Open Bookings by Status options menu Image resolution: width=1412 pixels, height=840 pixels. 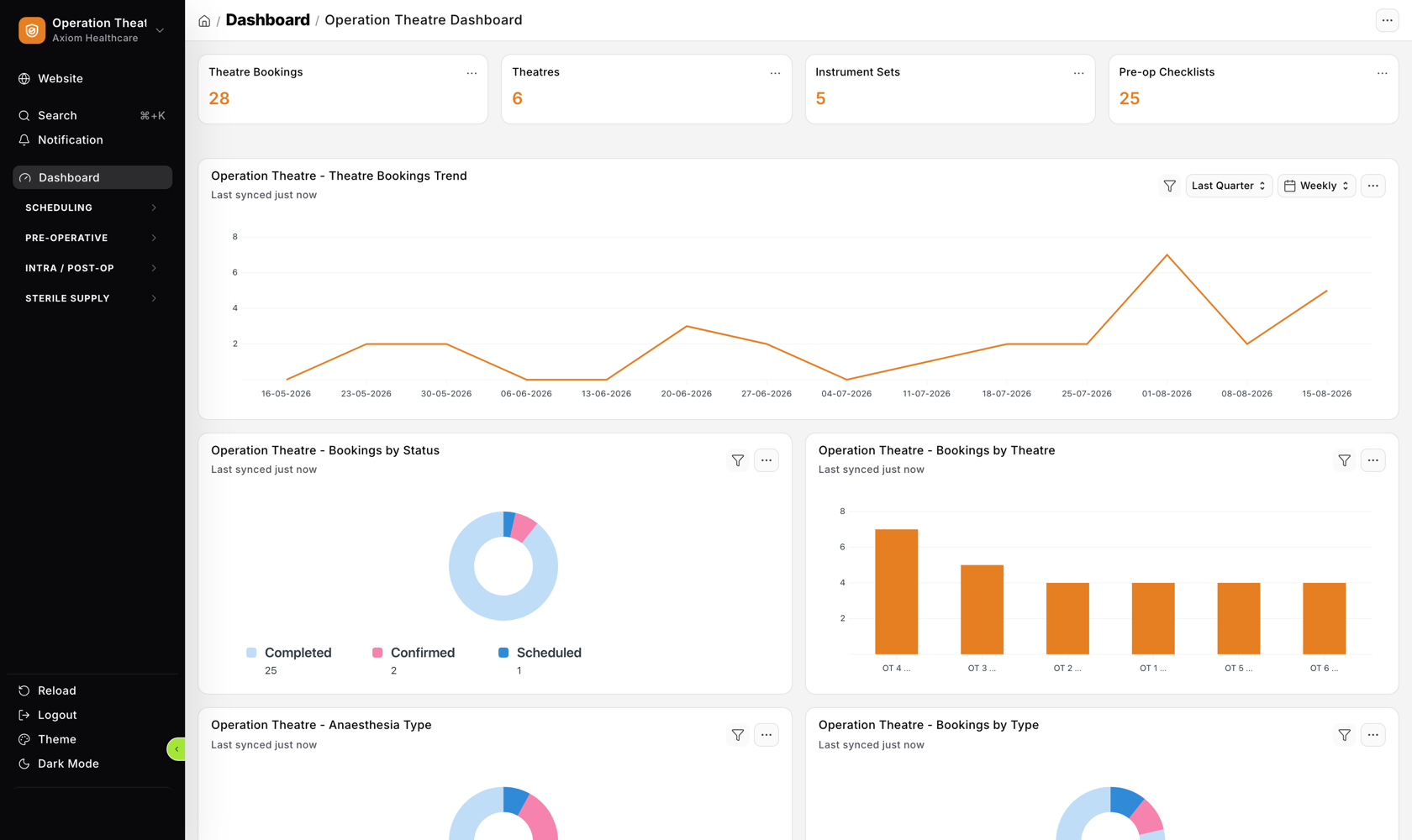(x=767, y=460)
